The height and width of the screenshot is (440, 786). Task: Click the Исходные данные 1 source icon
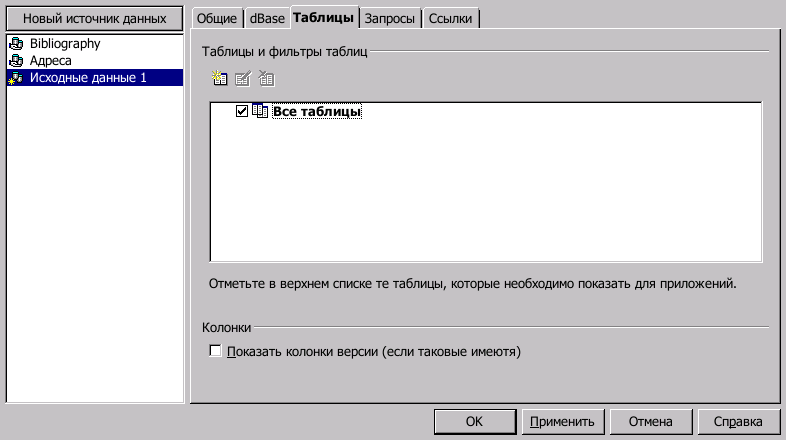[17, 78]
